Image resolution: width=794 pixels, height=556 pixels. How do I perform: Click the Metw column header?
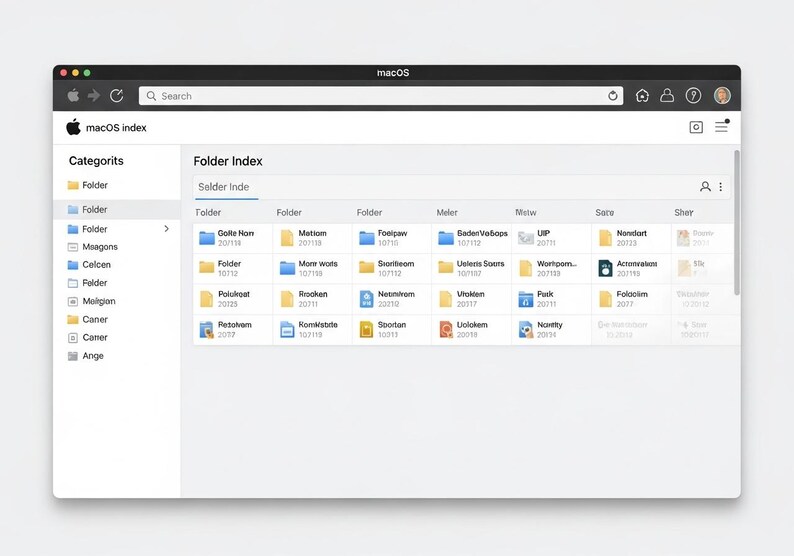point(526,213)
